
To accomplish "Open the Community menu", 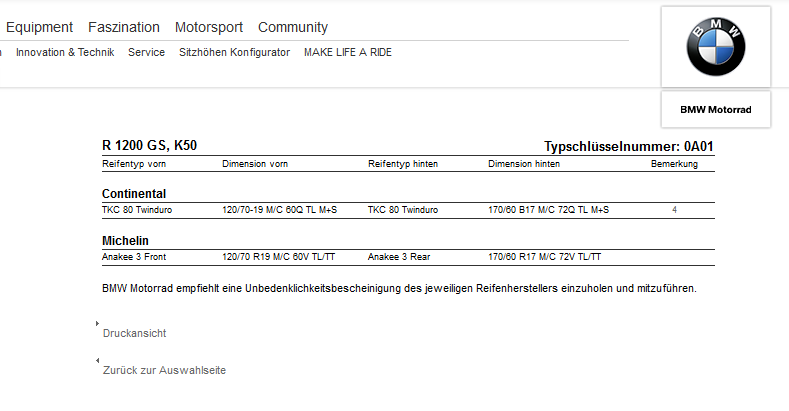I will (x=293, y=27).
